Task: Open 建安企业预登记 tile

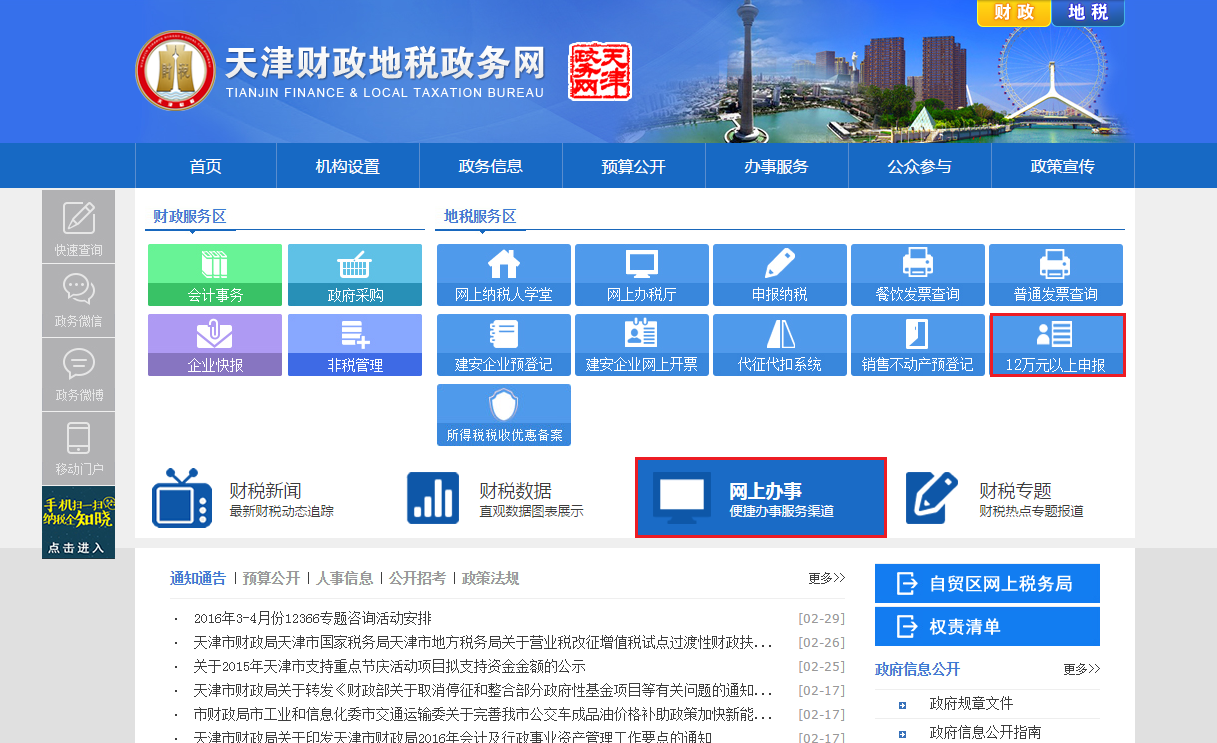Action: tap(504, 345)
